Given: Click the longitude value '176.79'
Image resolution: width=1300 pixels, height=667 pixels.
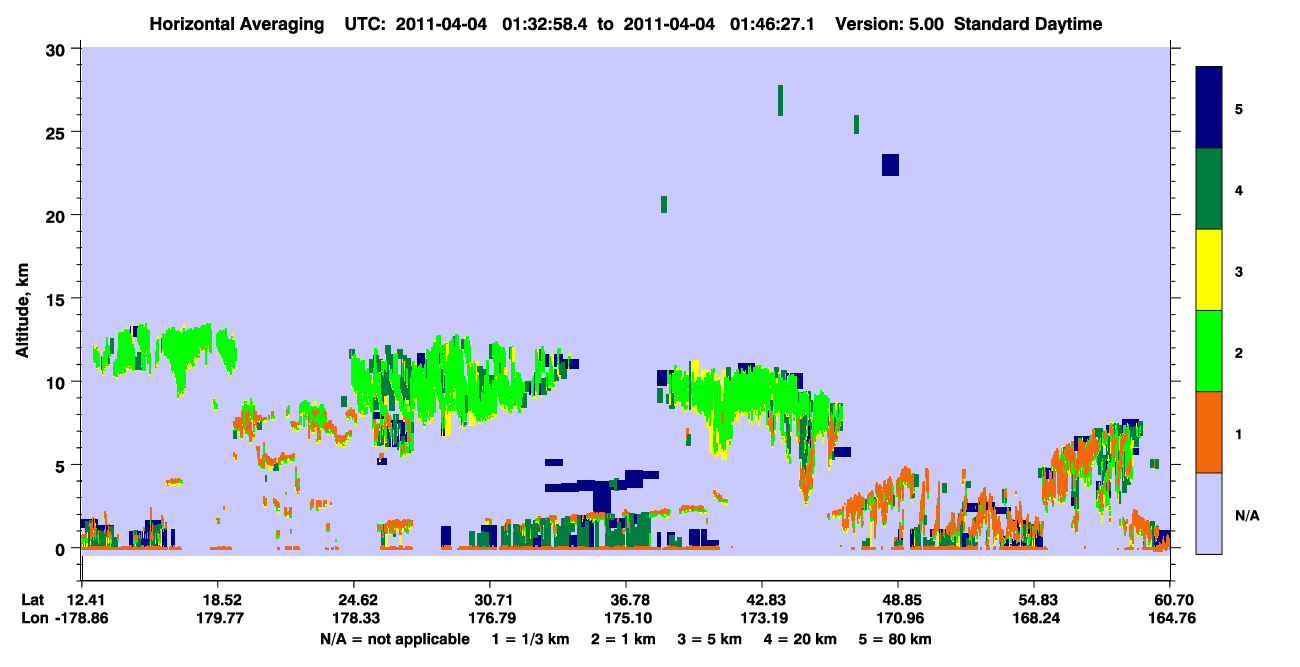Looking at the screenshot, I should point(490,618).
